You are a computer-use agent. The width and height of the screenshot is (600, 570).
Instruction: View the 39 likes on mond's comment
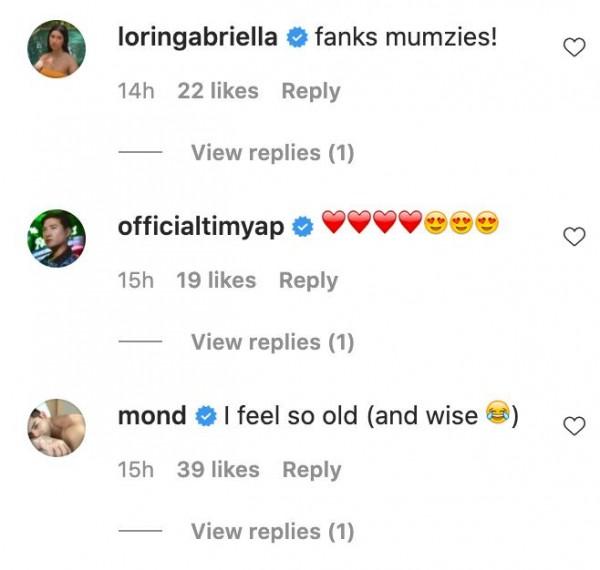tap(219, 470)
